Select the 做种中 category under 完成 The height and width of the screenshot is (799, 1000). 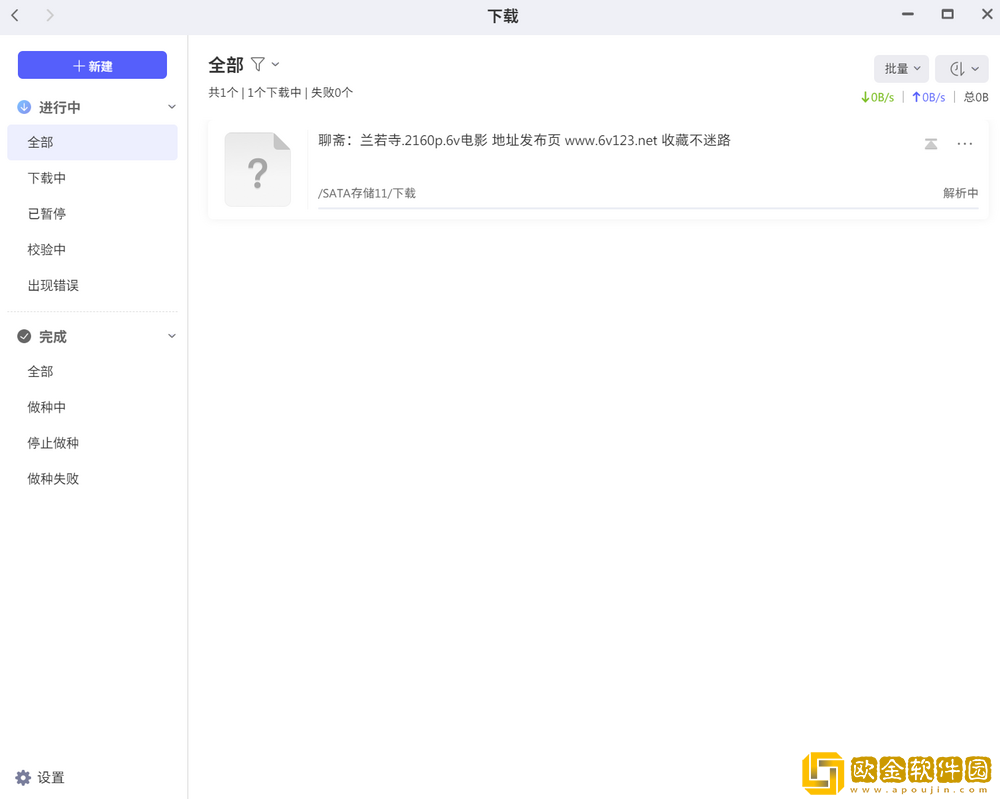click(x=53, y=407)
